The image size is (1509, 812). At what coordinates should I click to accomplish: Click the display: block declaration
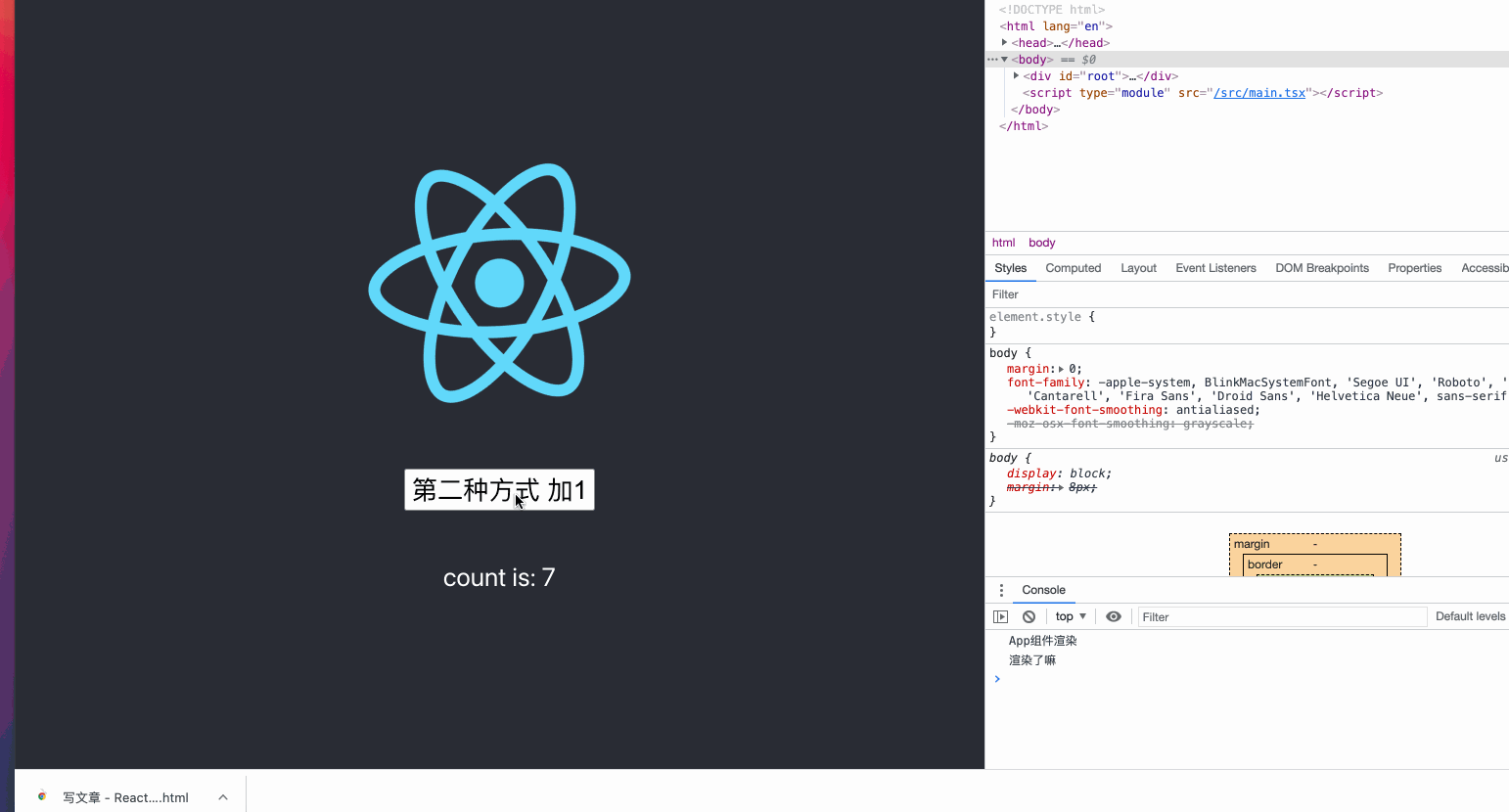click(1059, 474)
